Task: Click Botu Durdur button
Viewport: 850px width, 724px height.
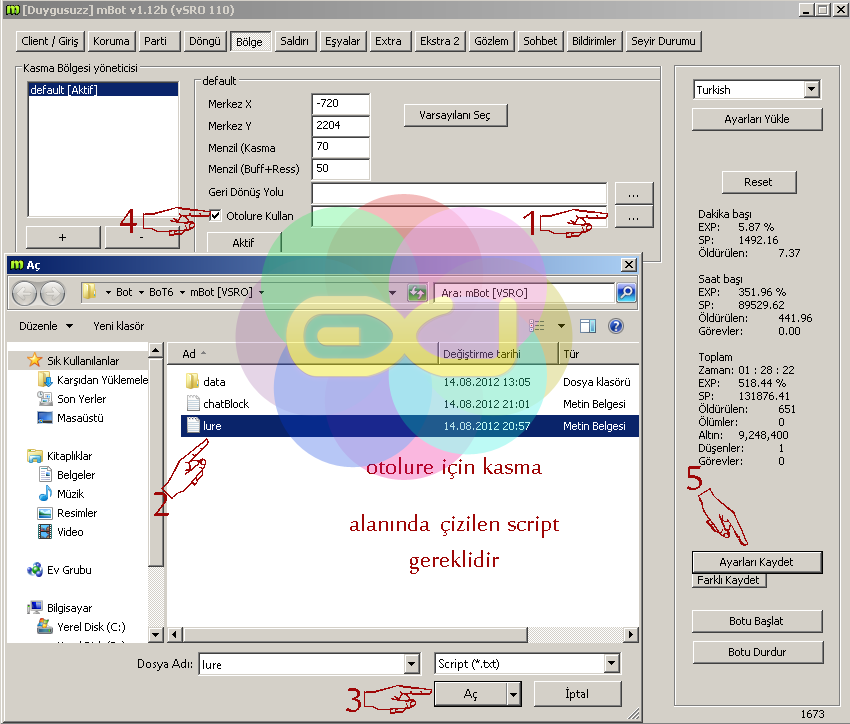Action: pos(757,652)
